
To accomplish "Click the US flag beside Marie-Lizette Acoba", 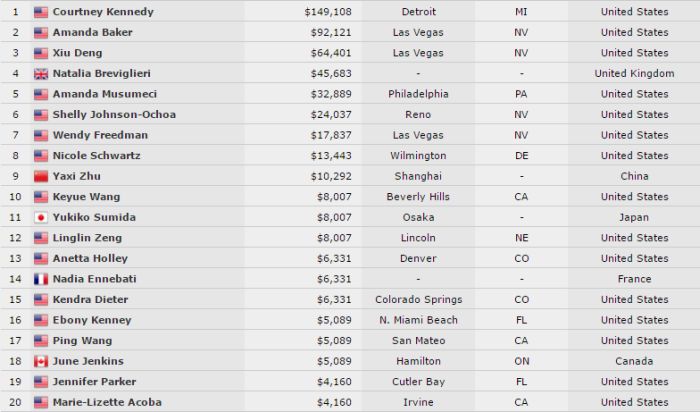I will [x=41, y=402].
